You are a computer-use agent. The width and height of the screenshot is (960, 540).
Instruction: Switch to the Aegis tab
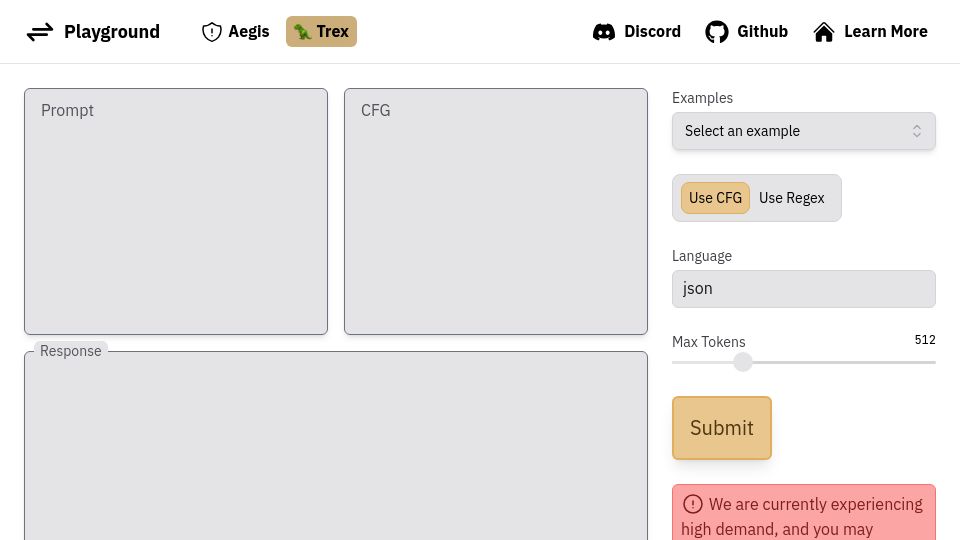tap(236, 32)
